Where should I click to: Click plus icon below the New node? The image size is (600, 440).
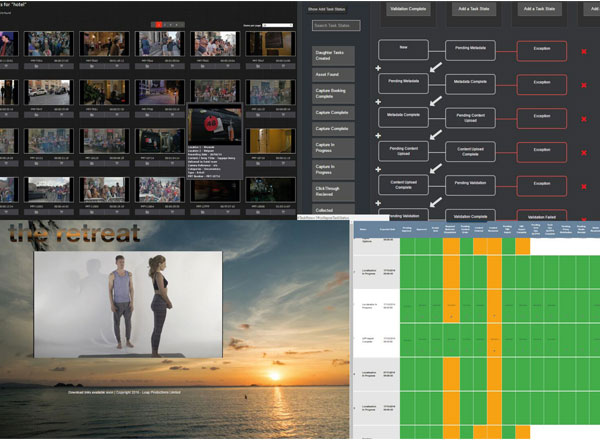click(378, 68)
